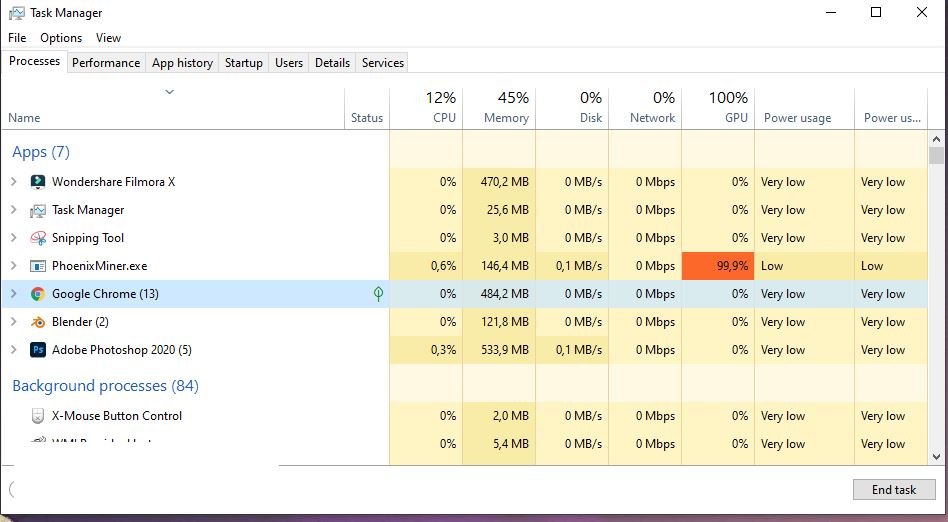Expand the Wondershare Filmora X process group

[x=14, y=181]
